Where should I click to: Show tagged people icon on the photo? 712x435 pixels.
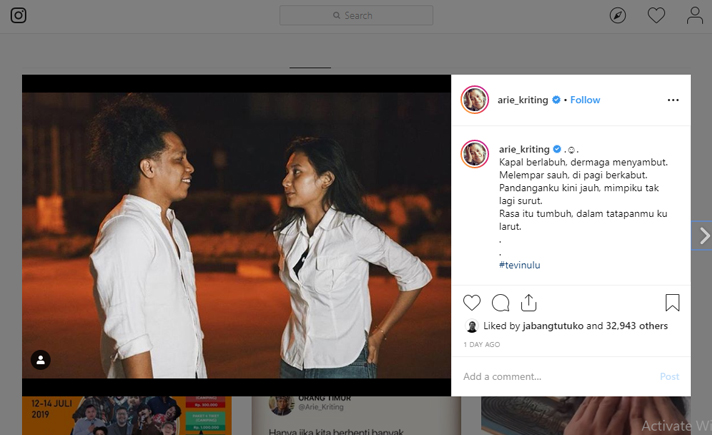pos(40,360)
